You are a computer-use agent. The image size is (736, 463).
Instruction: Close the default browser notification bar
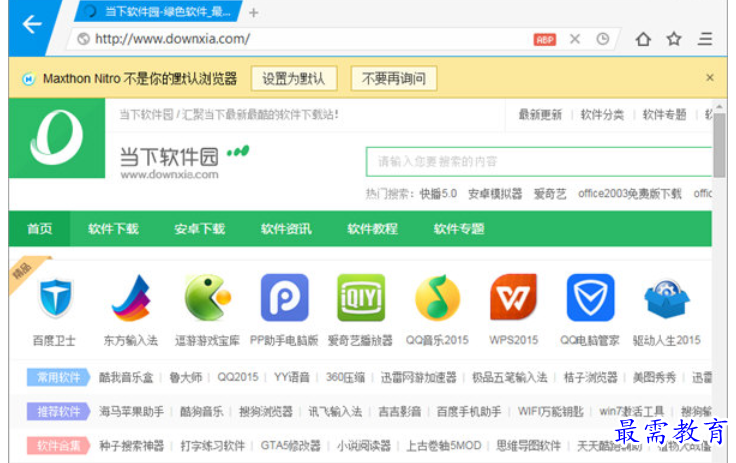point(710,77)
